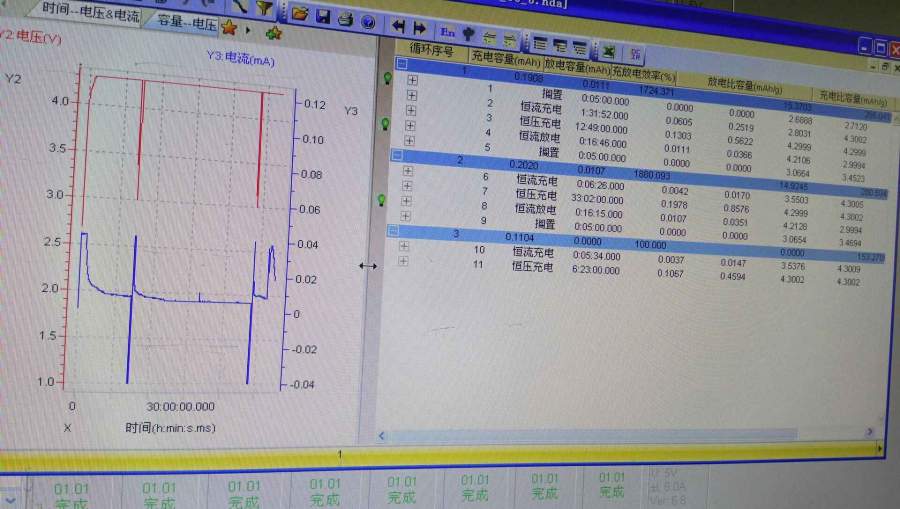Click the Excel export toolbar icon
Image resolution: width=900 pixels, height=509 pixels.
pyautogui.click(x=608, y=53)
